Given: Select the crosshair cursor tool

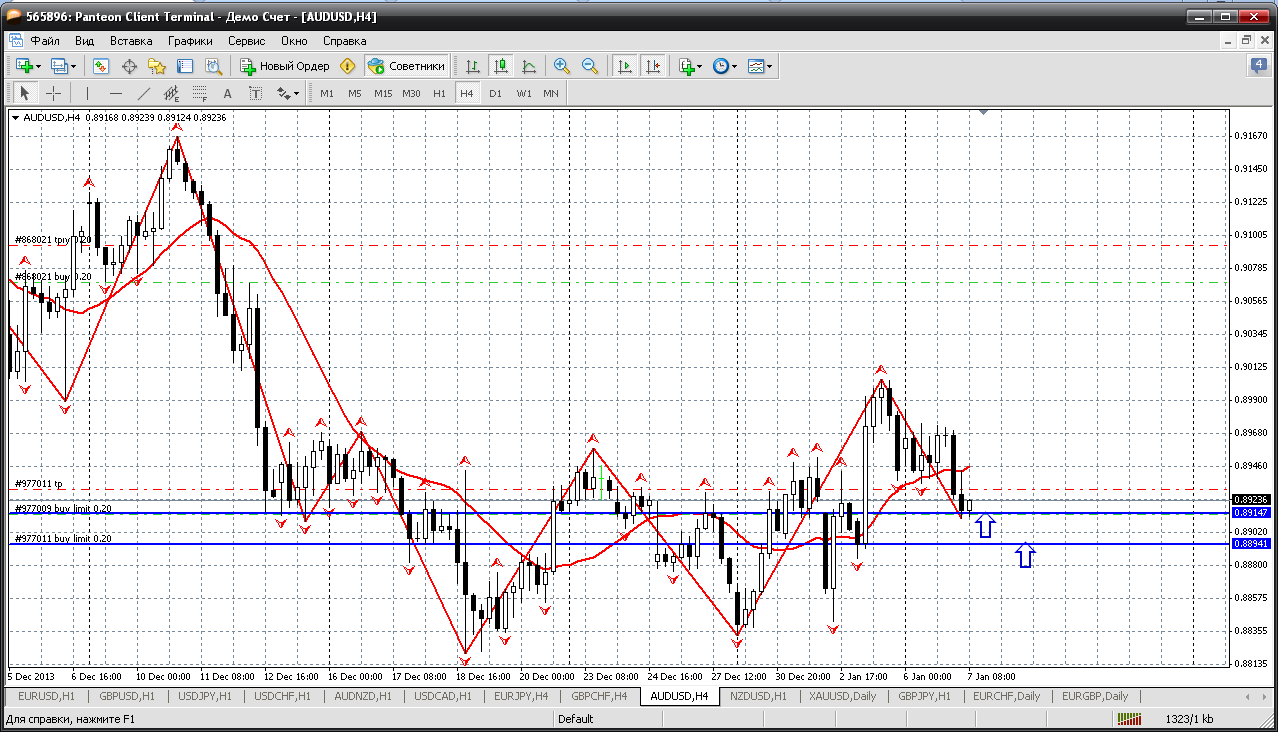Looking at the screenshot, I should tap(53, 93).
